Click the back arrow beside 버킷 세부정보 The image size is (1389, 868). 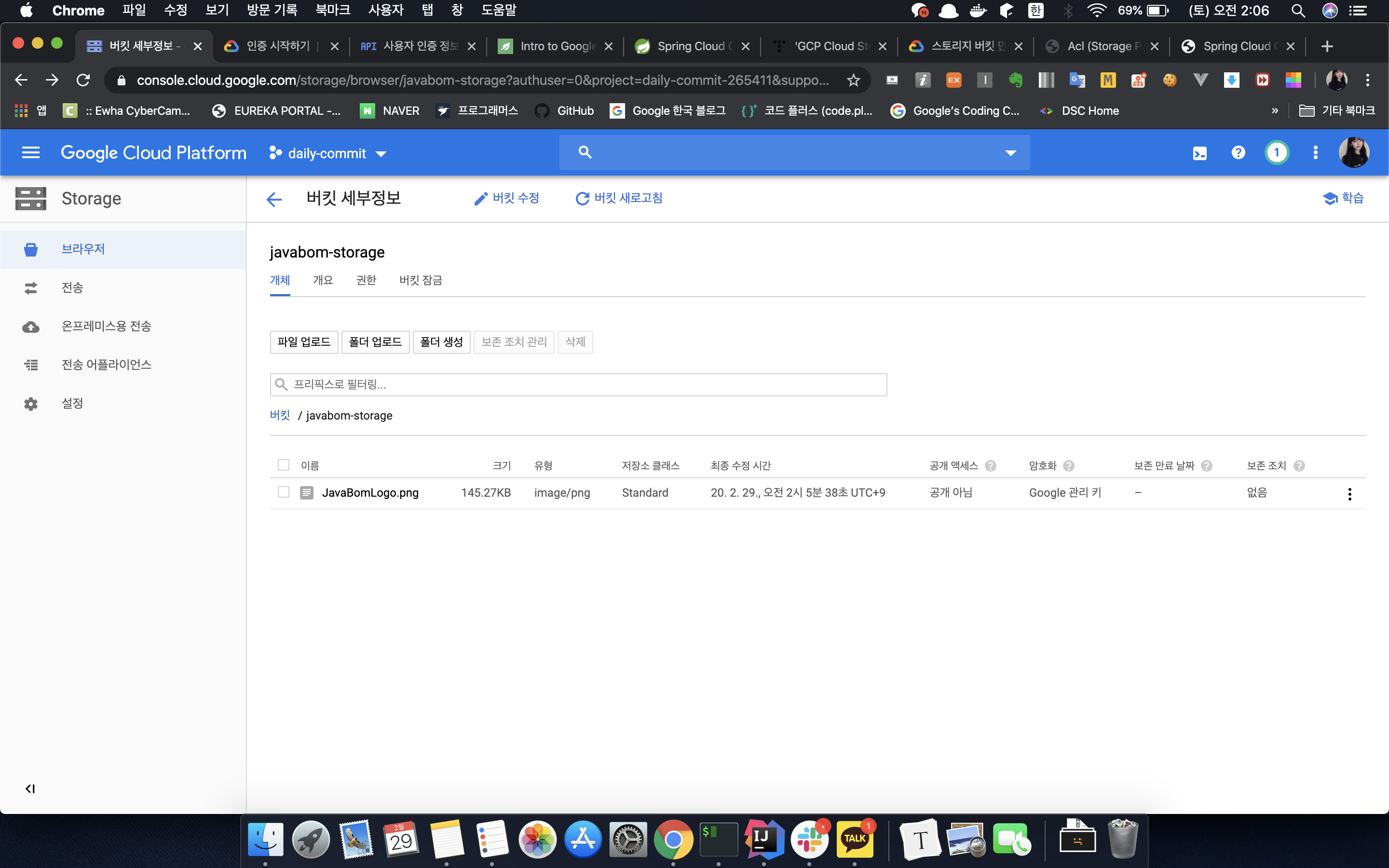(x=274, y=199)
